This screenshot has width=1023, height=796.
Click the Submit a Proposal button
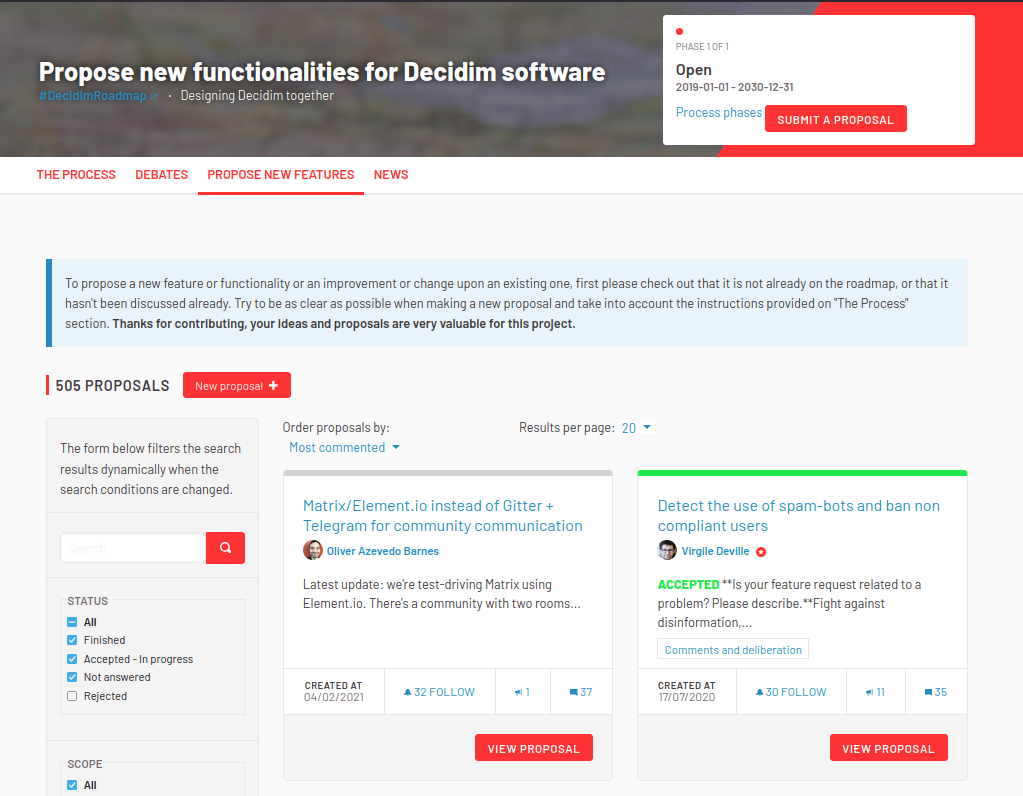(835, 119)
